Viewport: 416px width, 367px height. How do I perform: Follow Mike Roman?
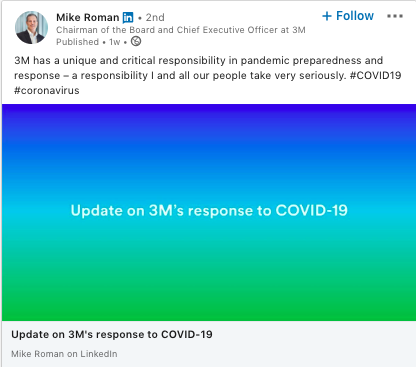(x=348, y=16)
